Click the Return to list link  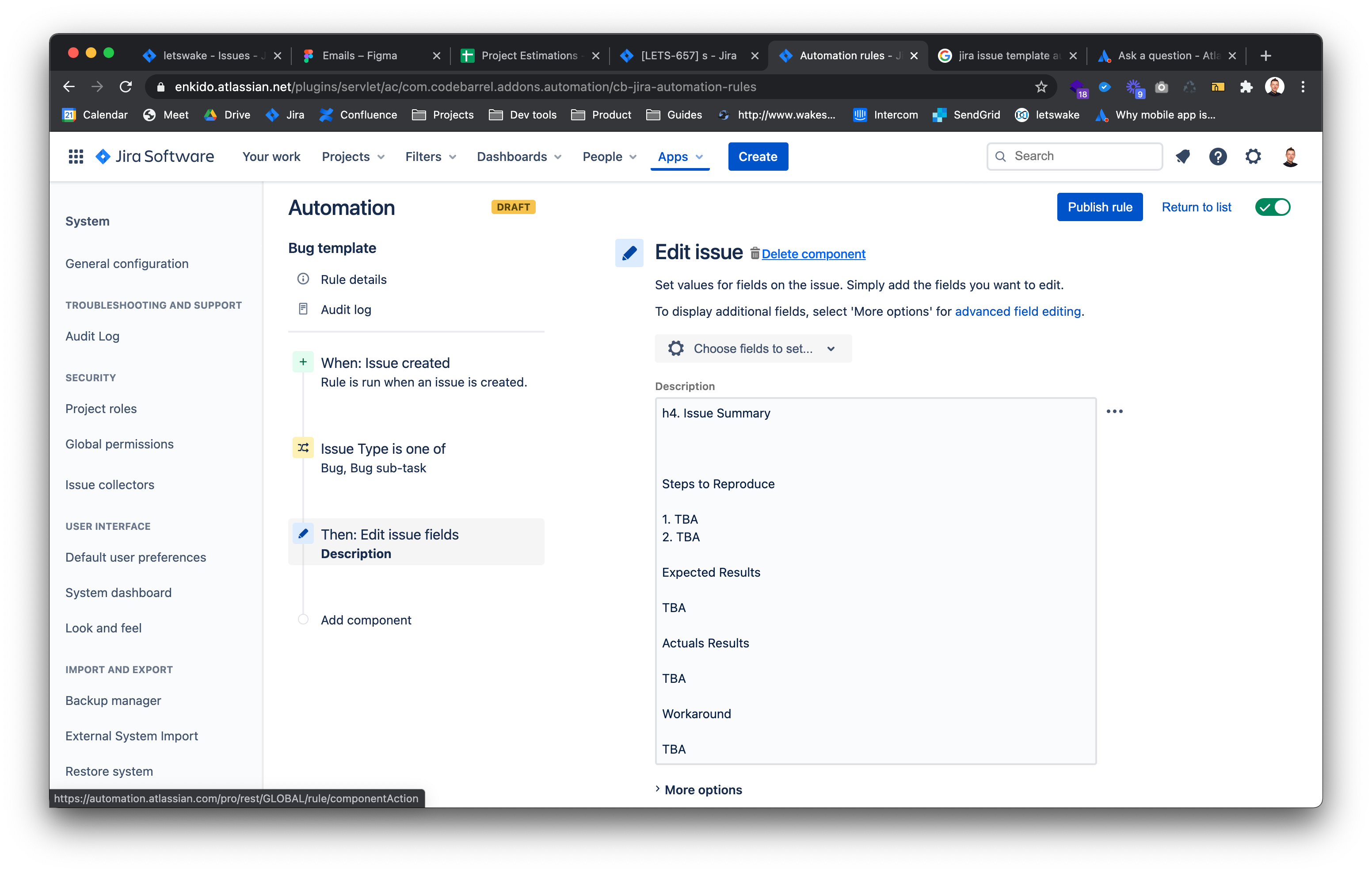[1196, 207]
